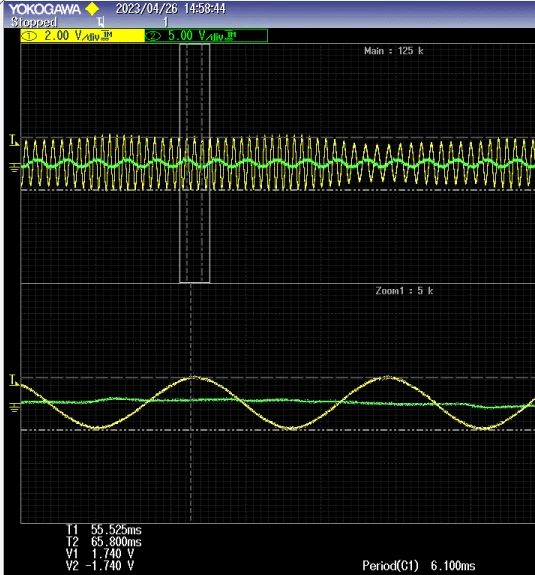The height and width of the screenshot is (575, 535).
Task: Click the Stopped acquisition status
Action: (34, 22)
